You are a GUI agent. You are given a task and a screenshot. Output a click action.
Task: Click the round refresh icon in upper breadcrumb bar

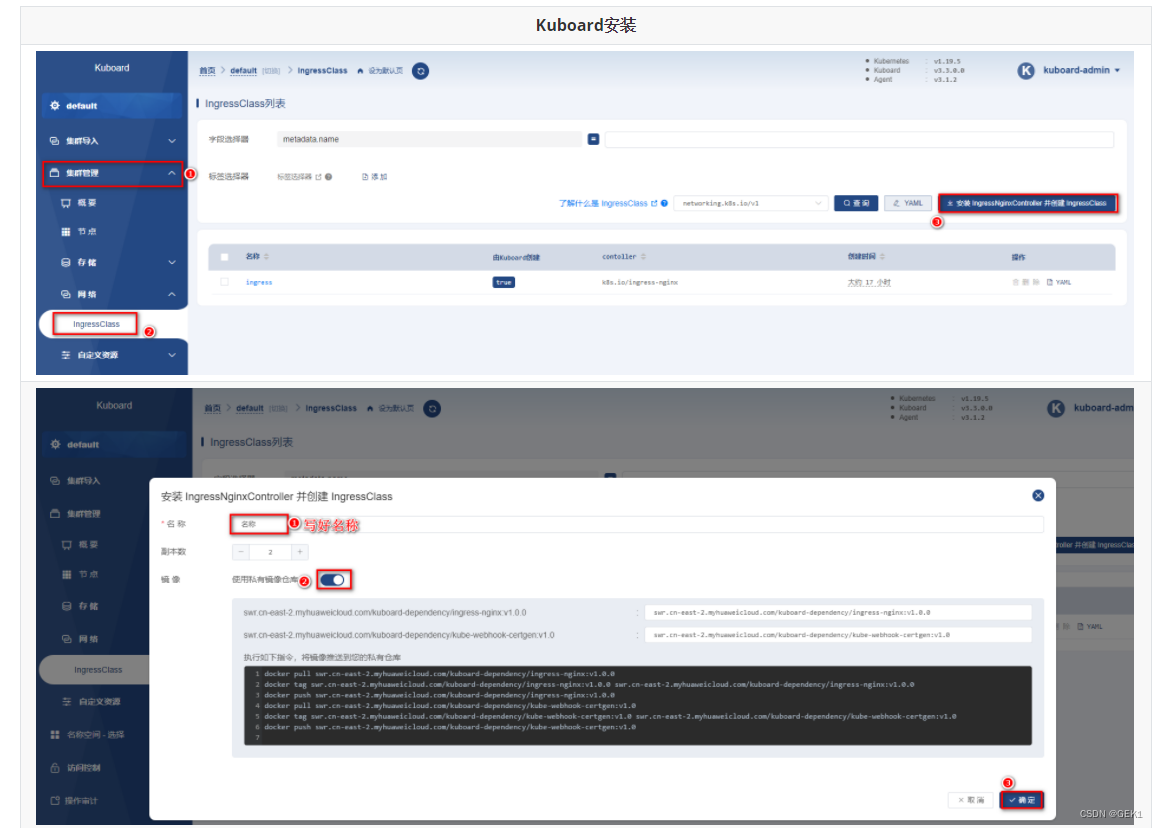420,71
